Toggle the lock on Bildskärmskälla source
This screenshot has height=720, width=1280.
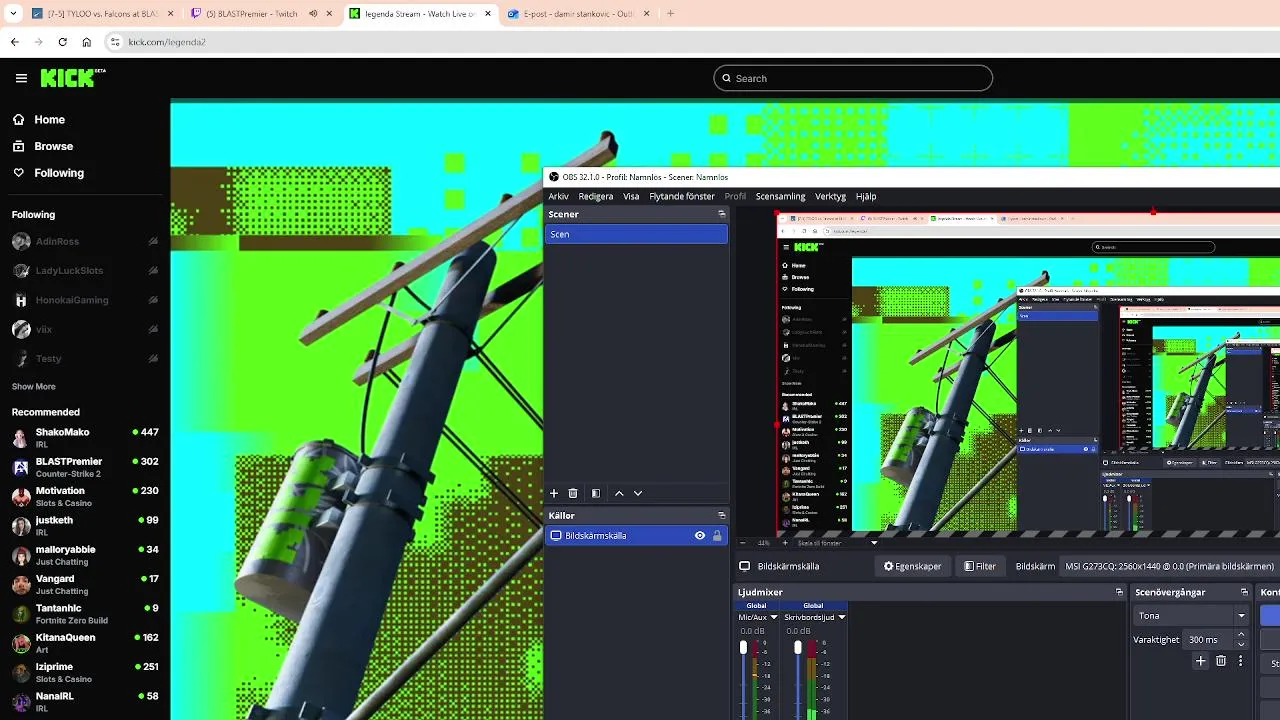click(717, 536)
